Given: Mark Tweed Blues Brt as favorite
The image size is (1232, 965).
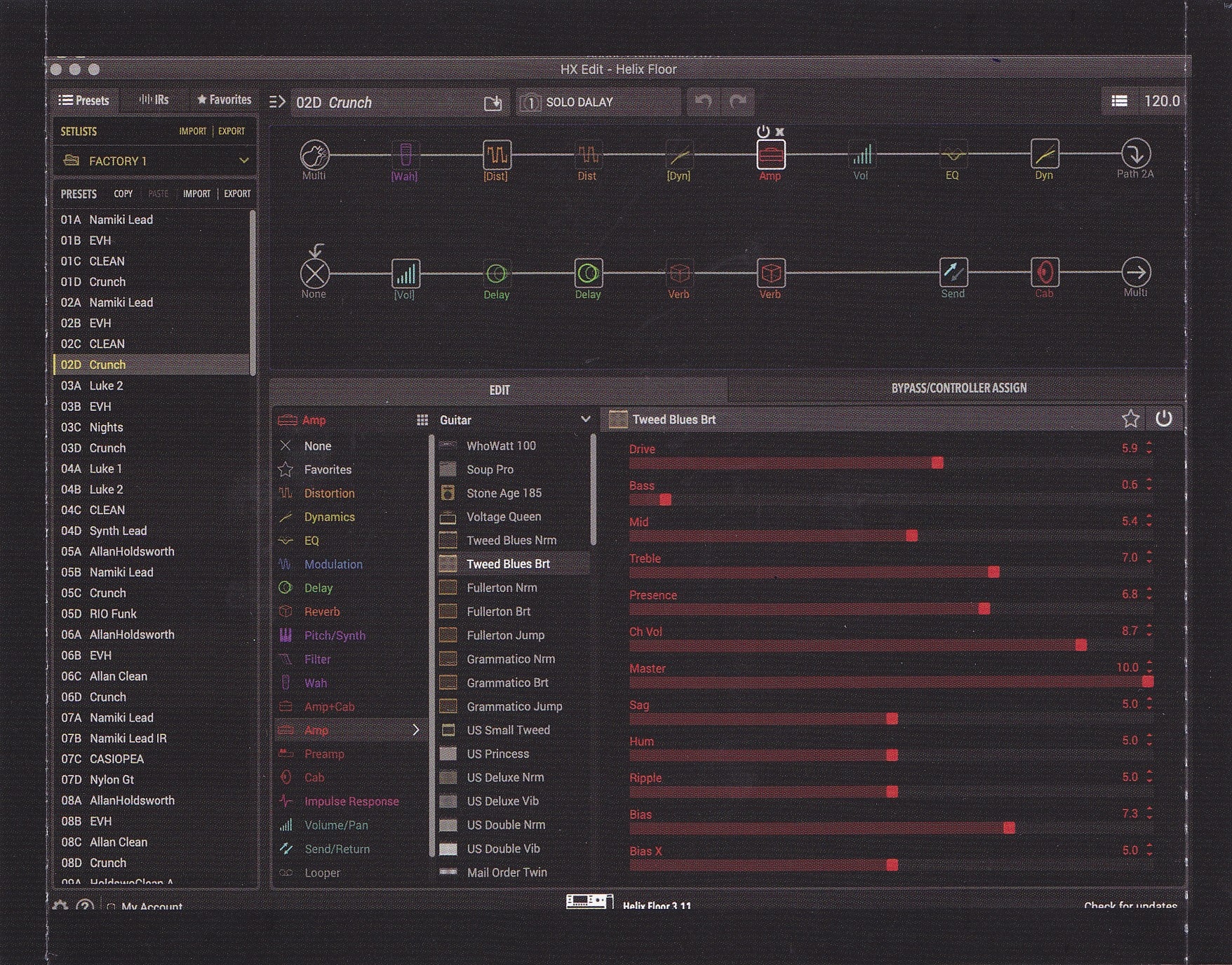Looking at the screenshot, I should click(x=1130, y=419).
